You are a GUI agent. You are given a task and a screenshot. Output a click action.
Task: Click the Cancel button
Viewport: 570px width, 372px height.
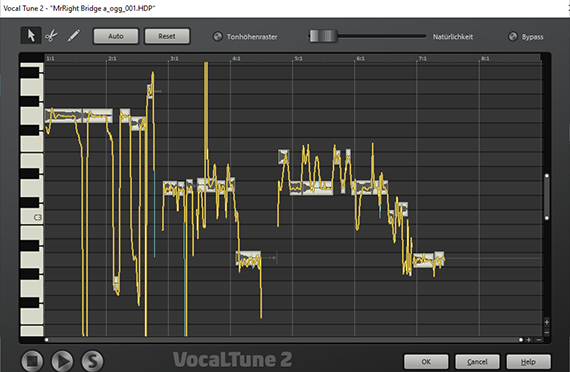tap(477, 361)
